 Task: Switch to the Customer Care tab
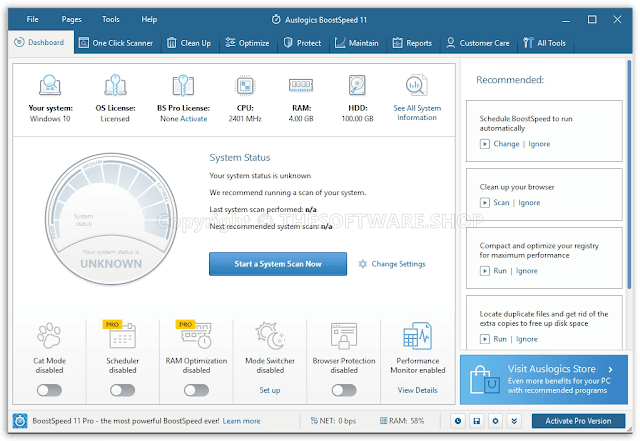click(x=478, y=43)
